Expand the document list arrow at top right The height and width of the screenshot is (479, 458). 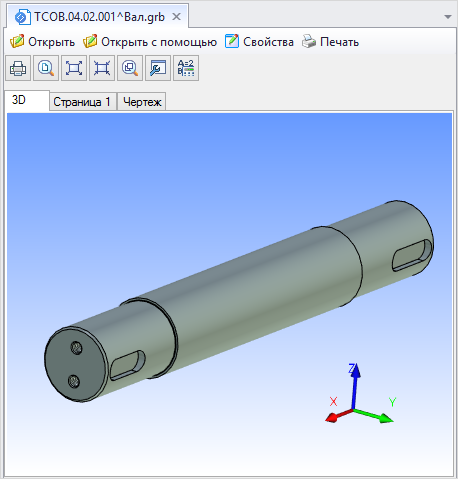coord(448,17)
